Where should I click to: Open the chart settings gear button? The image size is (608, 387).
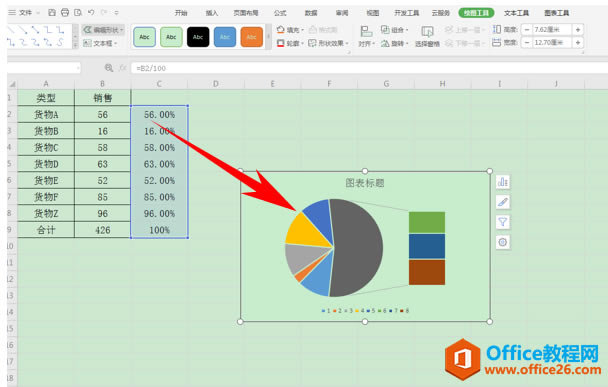click(503, 242)
